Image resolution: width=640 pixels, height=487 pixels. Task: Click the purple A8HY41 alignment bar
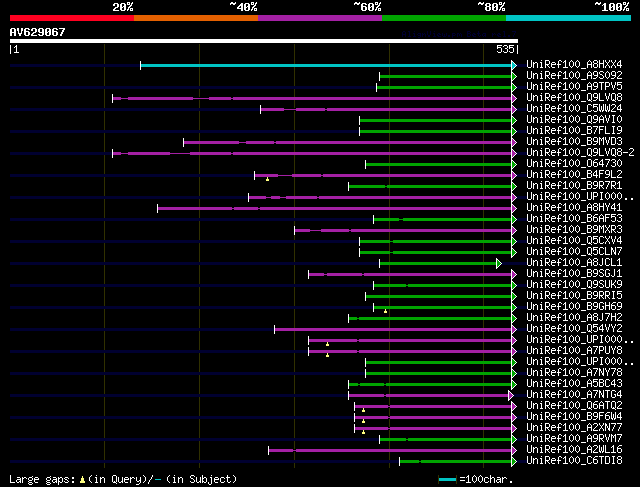(334, 209)
